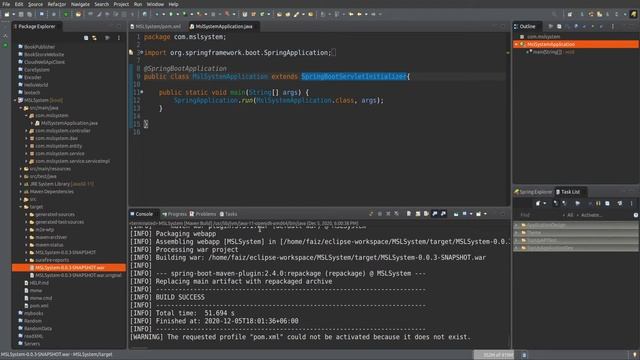The width and height of the screenshot is (640, 360).
Task: Expand the Maven Dependencies node
Action: pyautogui.click(x=21, y=192)
